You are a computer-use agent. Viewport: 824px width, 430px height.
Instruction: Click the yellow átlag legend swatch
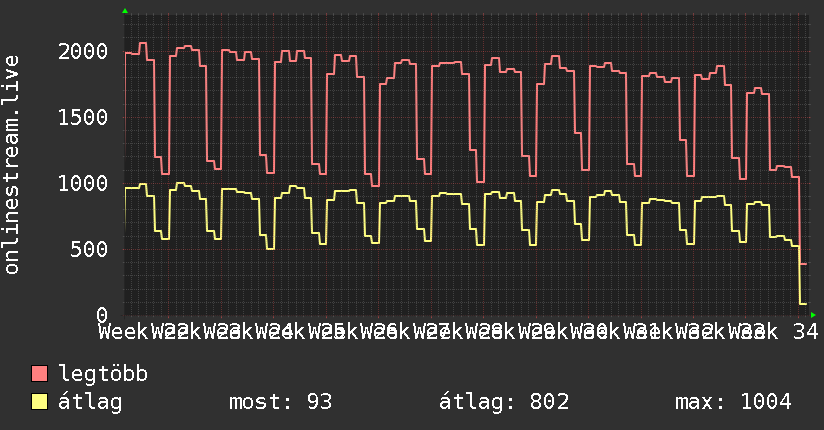39,402
